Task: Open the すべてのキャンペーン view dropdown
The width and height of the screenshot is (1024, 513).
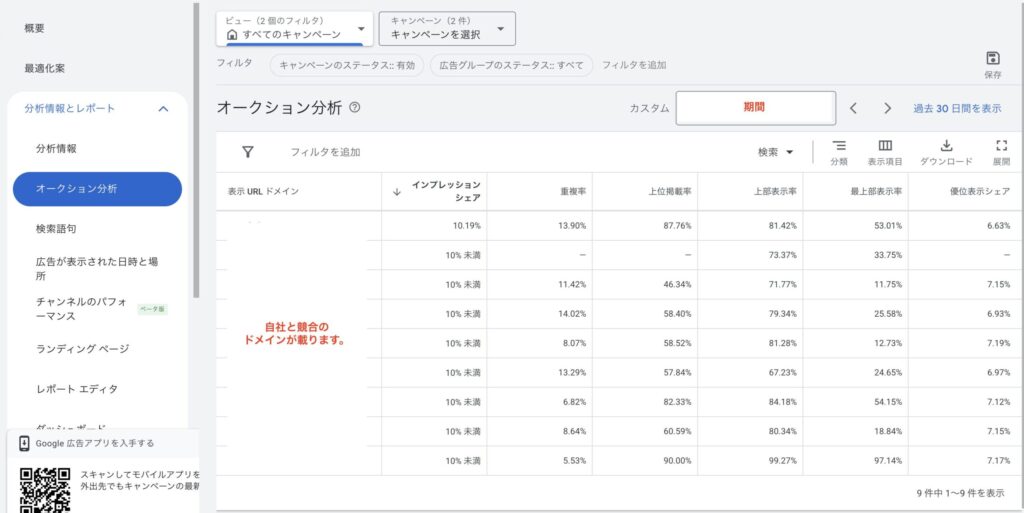Action: [295, 28]
